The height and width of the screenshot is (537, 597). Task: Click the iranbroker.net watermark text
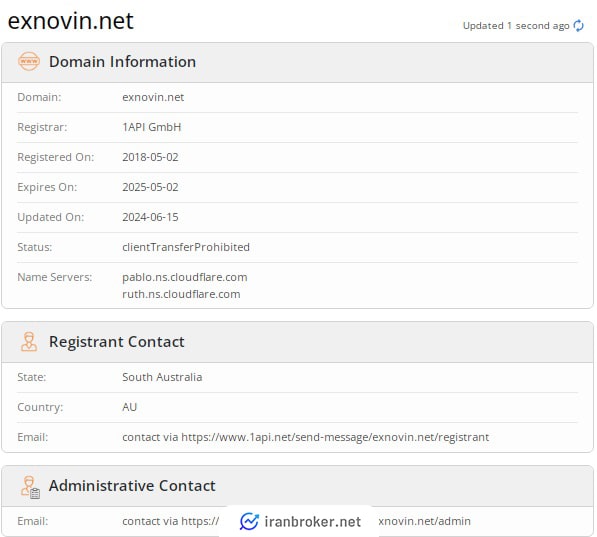click(x=313, y=522)
